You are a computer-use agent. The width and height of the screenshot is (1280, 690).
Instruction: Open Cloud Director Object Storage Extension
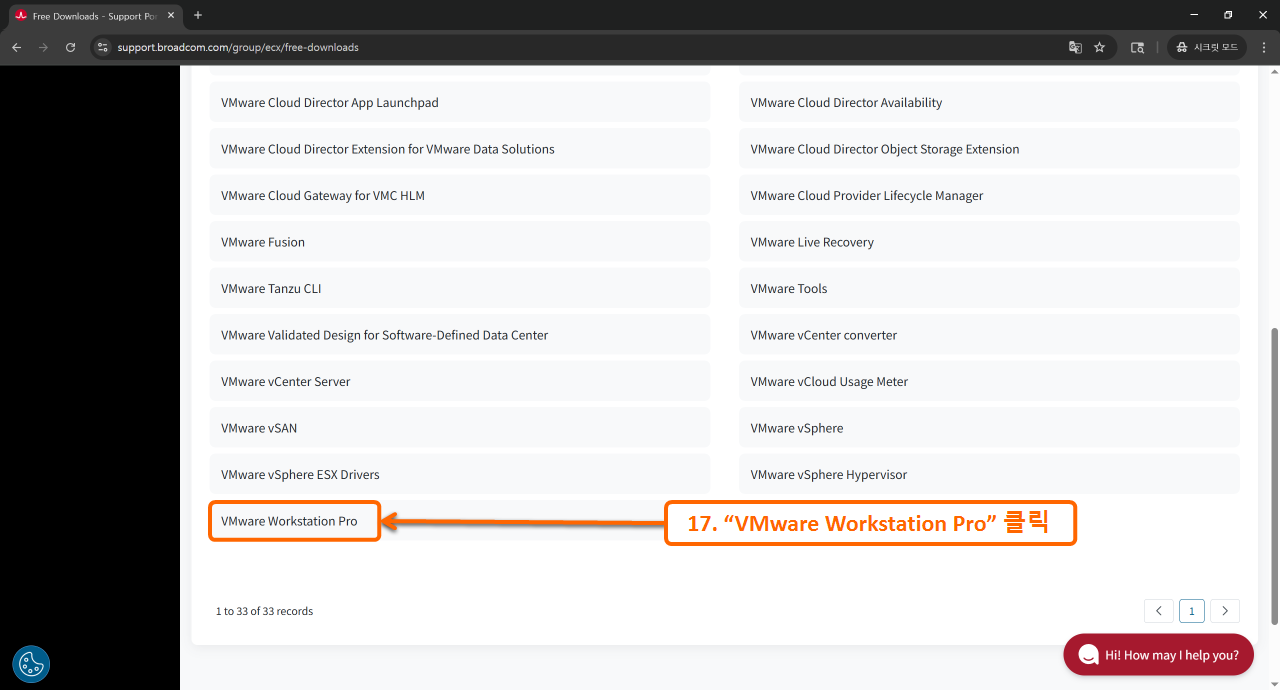[x=989, y=149]
